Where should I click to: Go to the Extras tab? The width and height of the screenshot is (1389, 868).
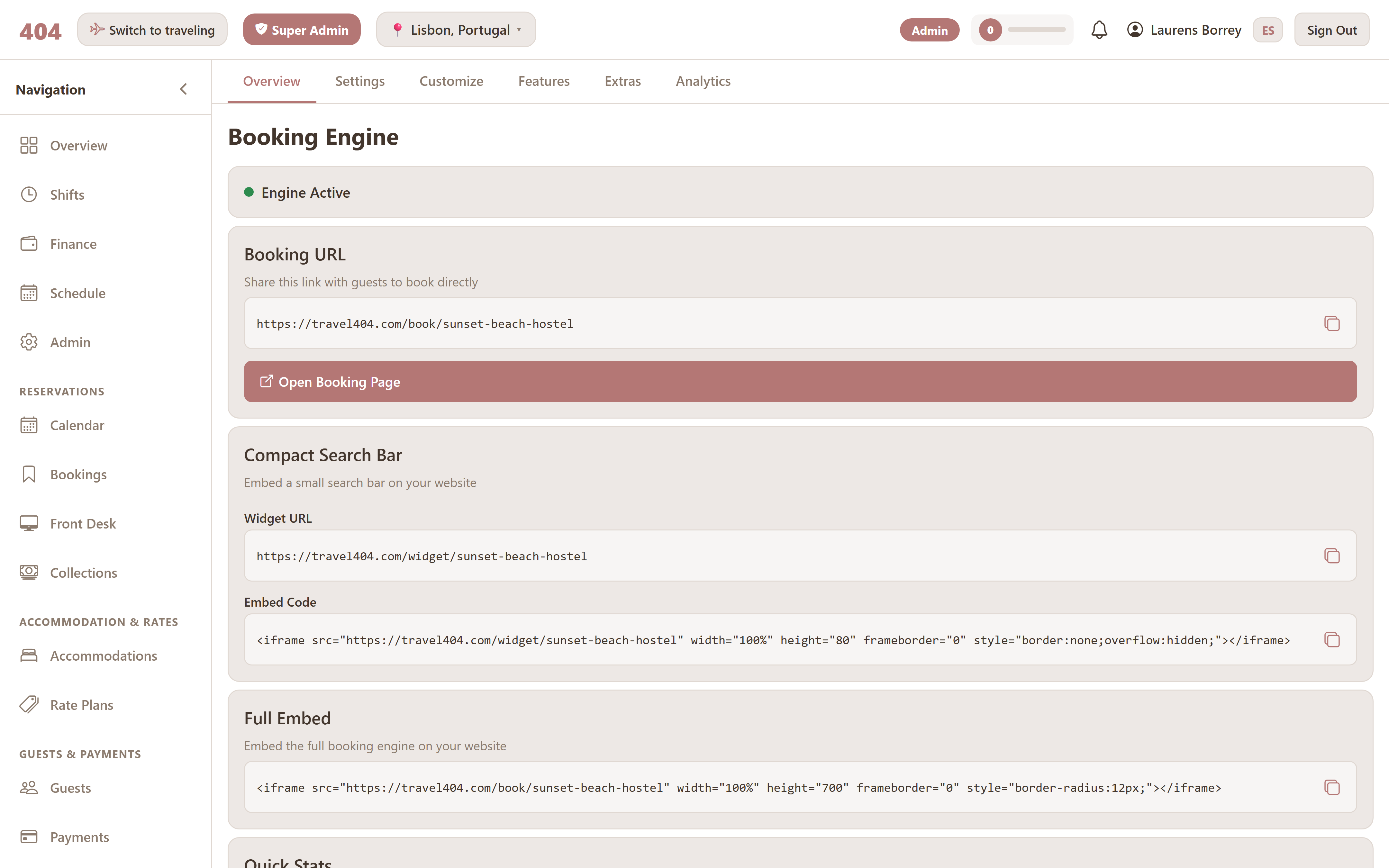click(622, 81)
